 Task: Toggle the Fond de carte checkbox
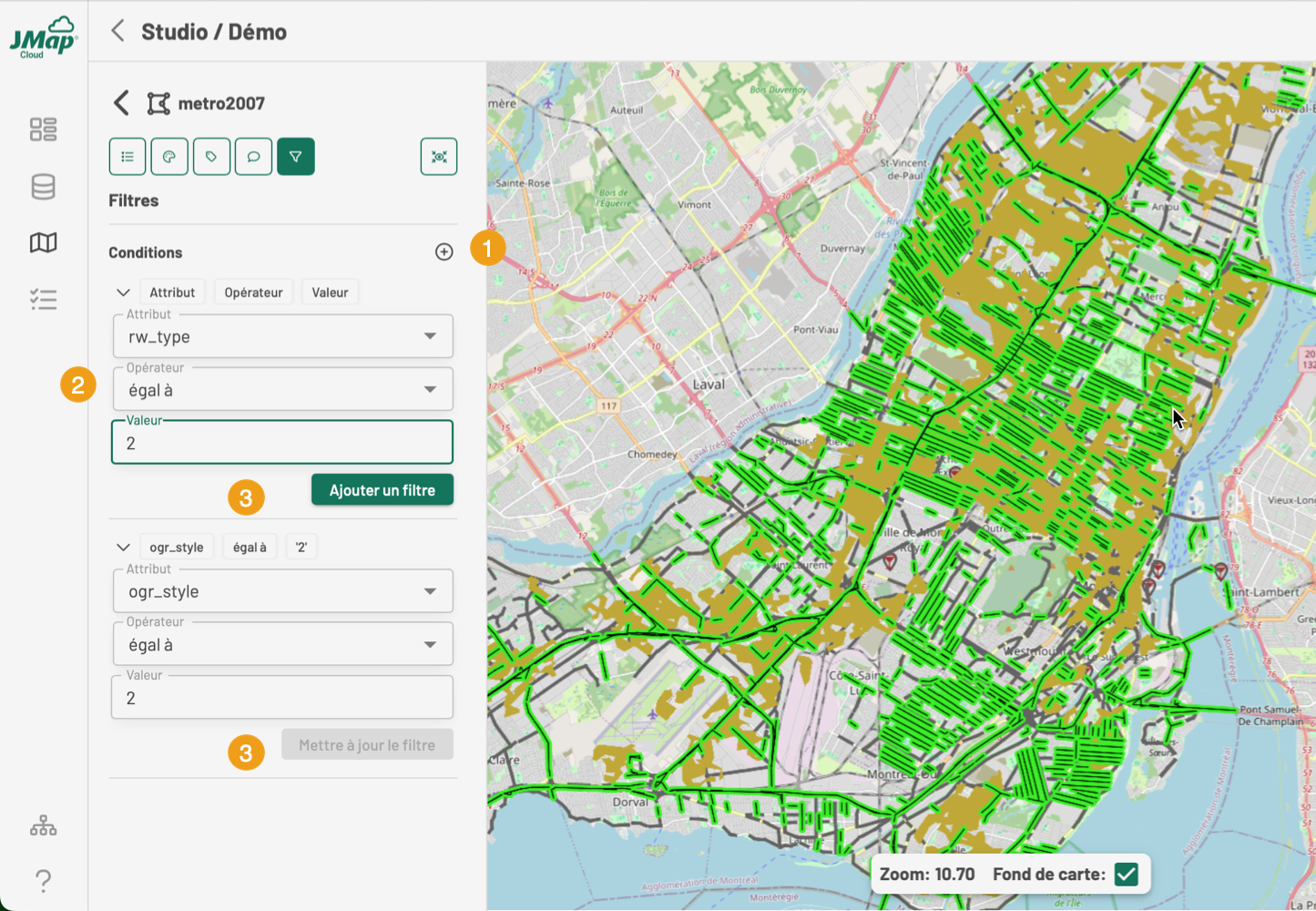[1127, 875]
